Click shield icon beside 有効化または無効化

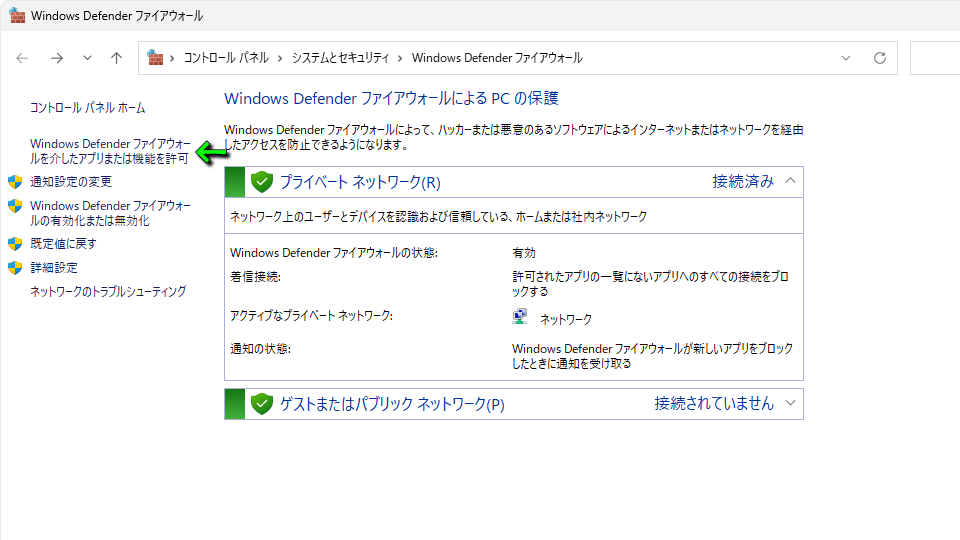(15, 206)
